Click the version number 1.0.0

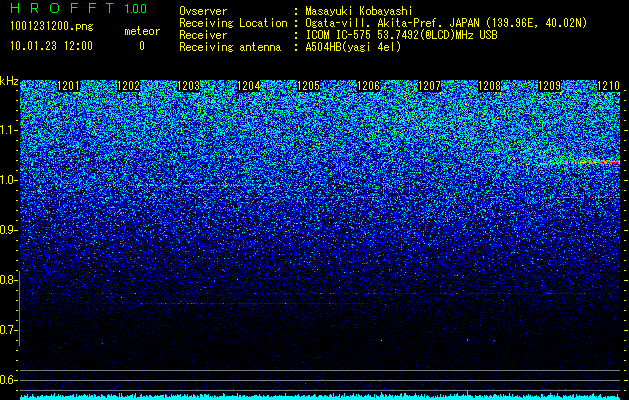(x=136, y=8)
